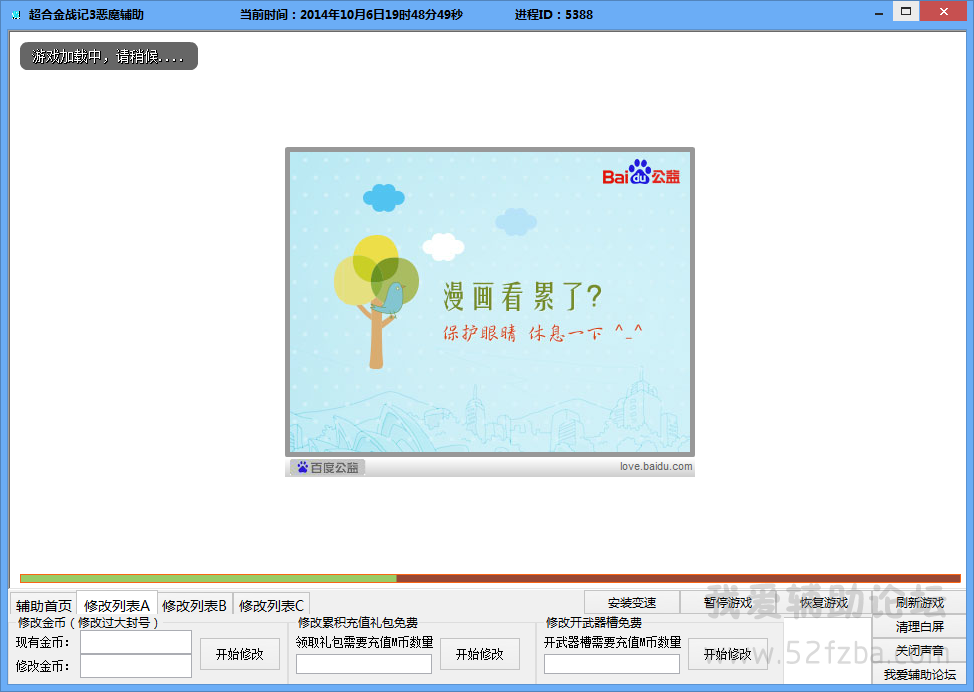The width and height of the screenshot is (974, 692).
Task: Select the 修改列表A tab
Action: point(117,604)
